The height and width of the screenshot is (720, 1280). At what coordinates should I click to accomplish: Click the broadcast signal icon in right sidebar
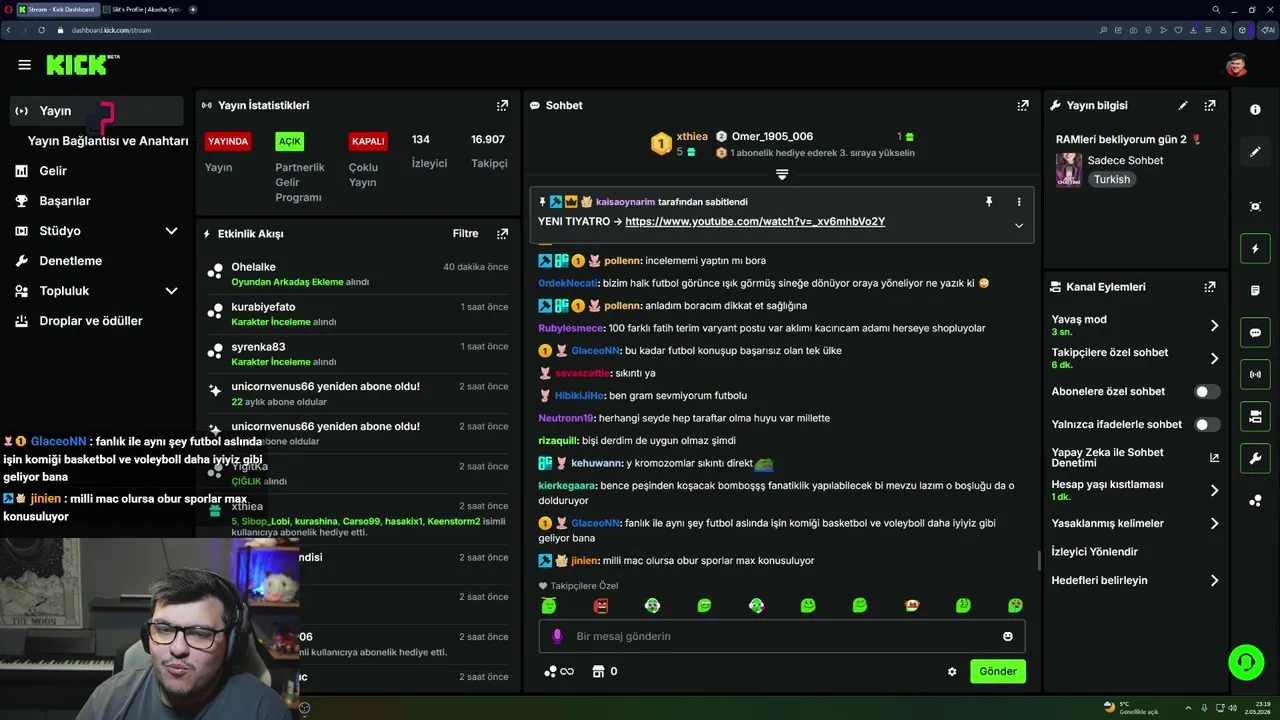[x=1255, y=375]
